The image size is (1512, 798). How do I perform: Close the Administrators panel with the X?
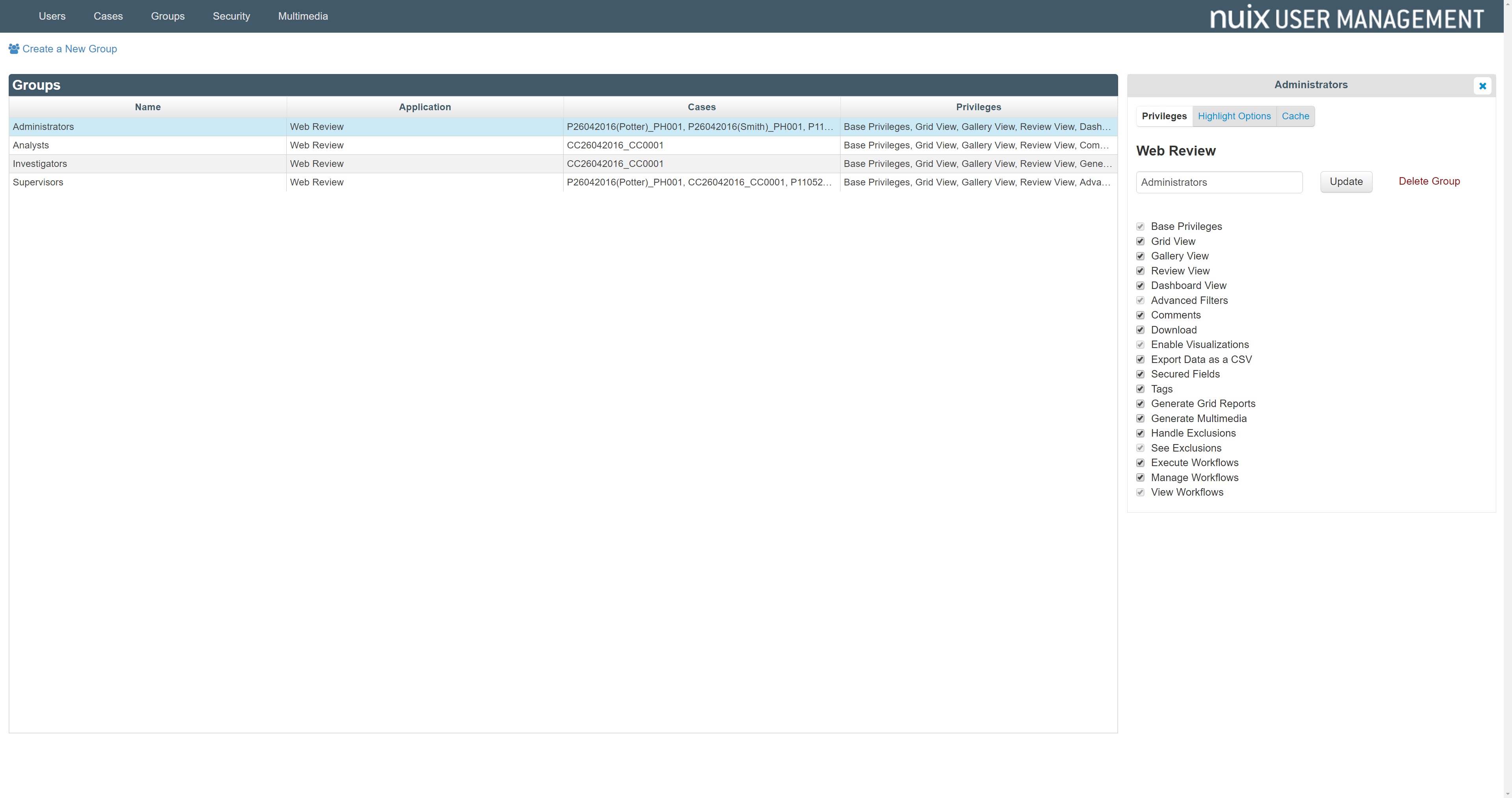(1482, 86)
